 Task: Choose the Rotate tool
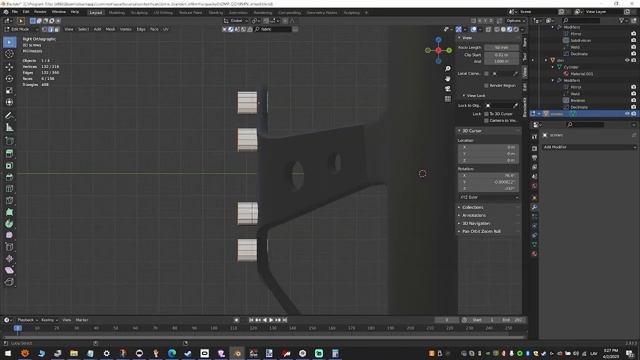pos(9,78)
